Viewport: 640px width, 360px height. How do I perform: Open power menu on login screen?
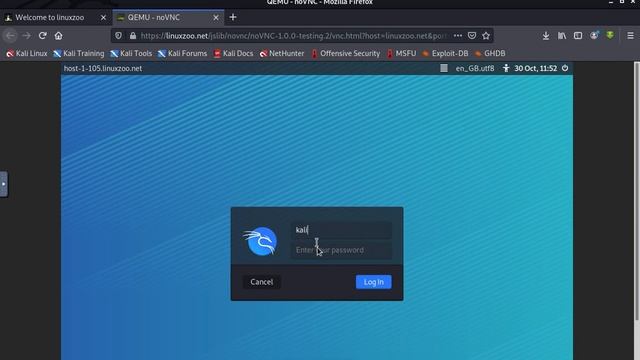[x=565, y=68]
